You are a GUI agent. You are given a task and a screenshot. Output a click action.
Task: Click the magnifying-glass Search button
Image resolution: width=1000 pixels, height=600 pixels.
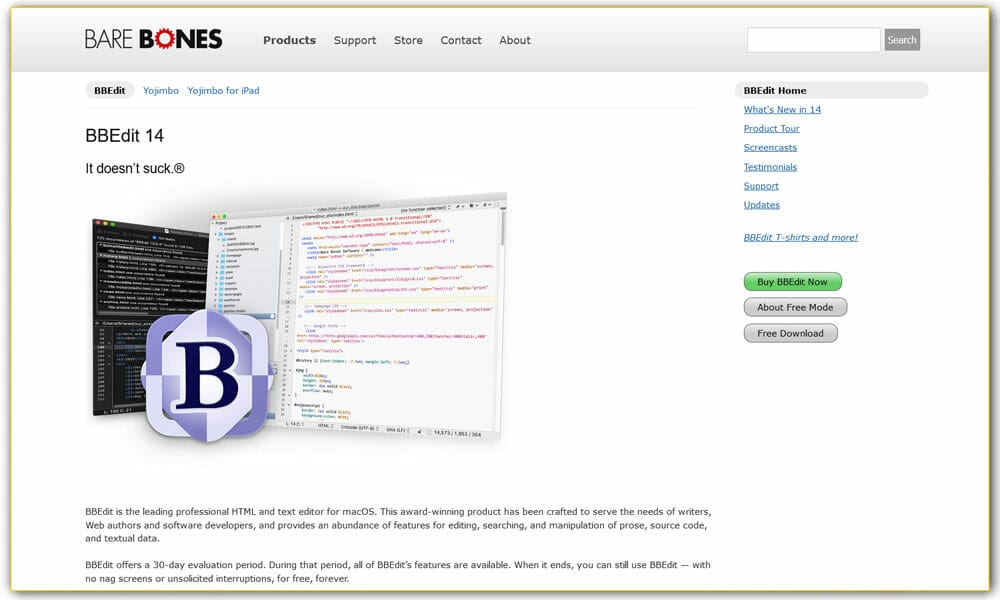pos(901,39)
